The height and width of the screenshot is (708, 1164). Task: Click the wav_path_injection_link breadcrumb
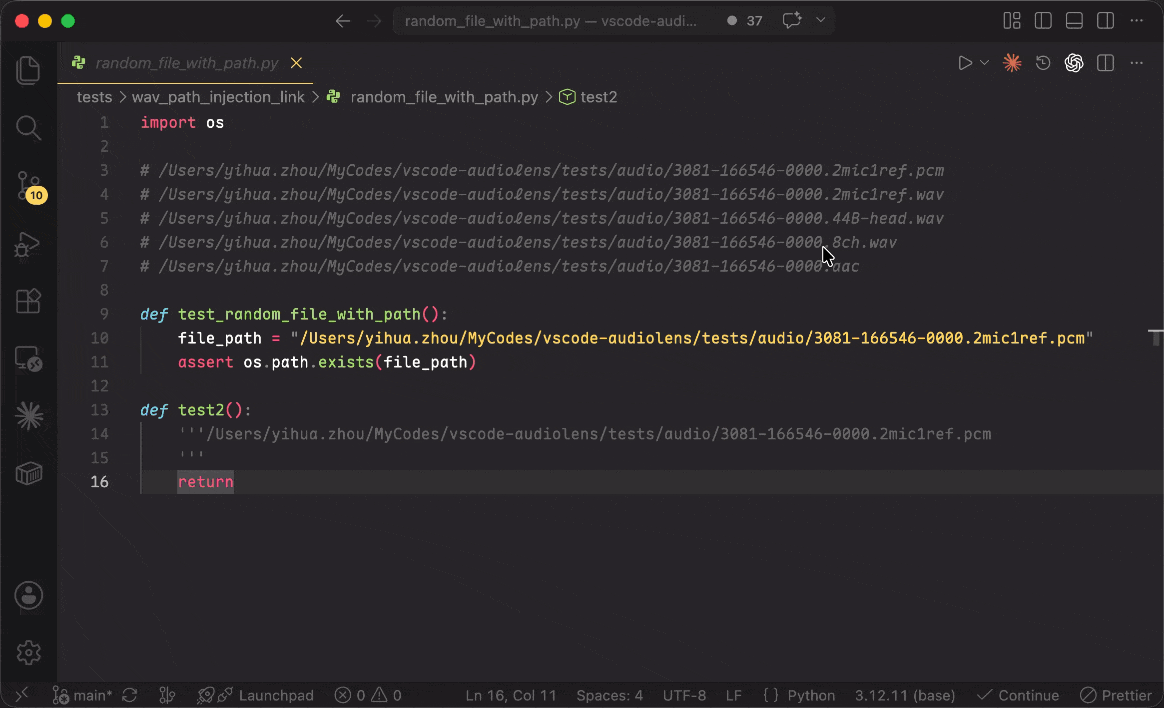coord(218,97)
